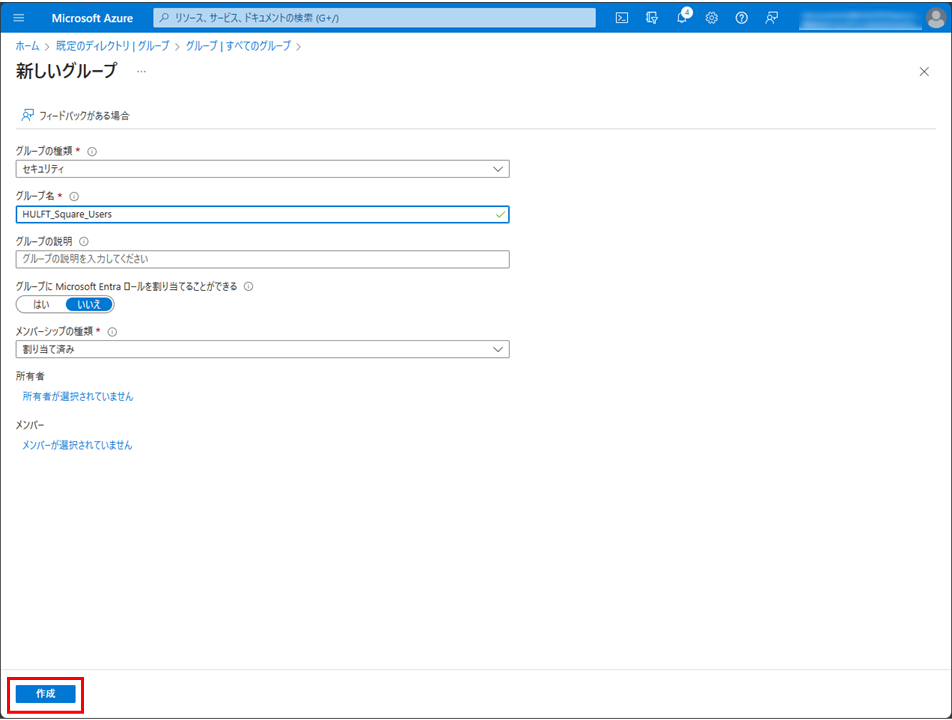Screen dimensions: 952x720
Task: Click the feedback icon in the top bar
Action: [x=772, y=18]
